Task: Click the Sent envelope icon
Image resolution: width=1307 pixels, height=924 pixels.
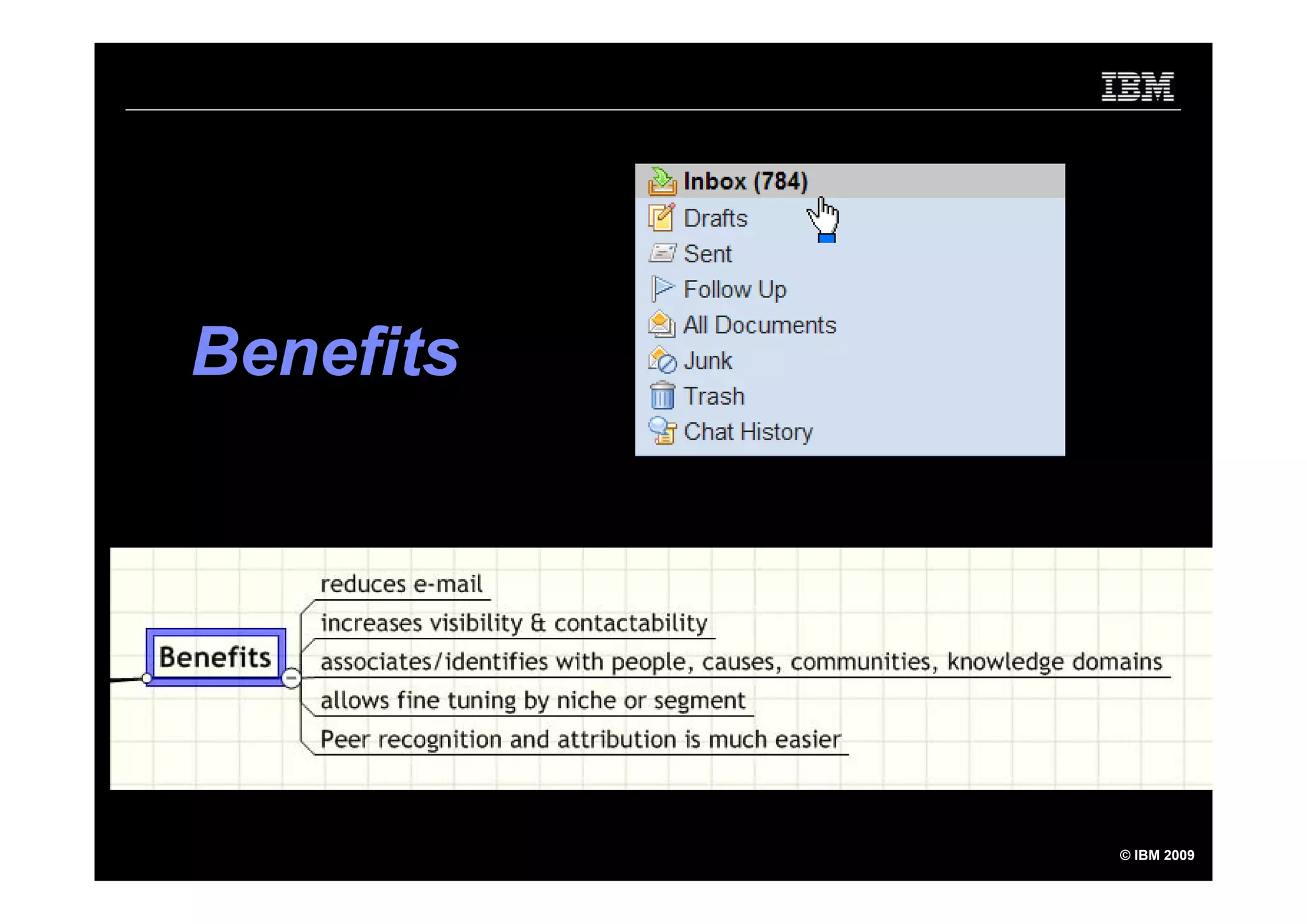Action: pos(662,253)
